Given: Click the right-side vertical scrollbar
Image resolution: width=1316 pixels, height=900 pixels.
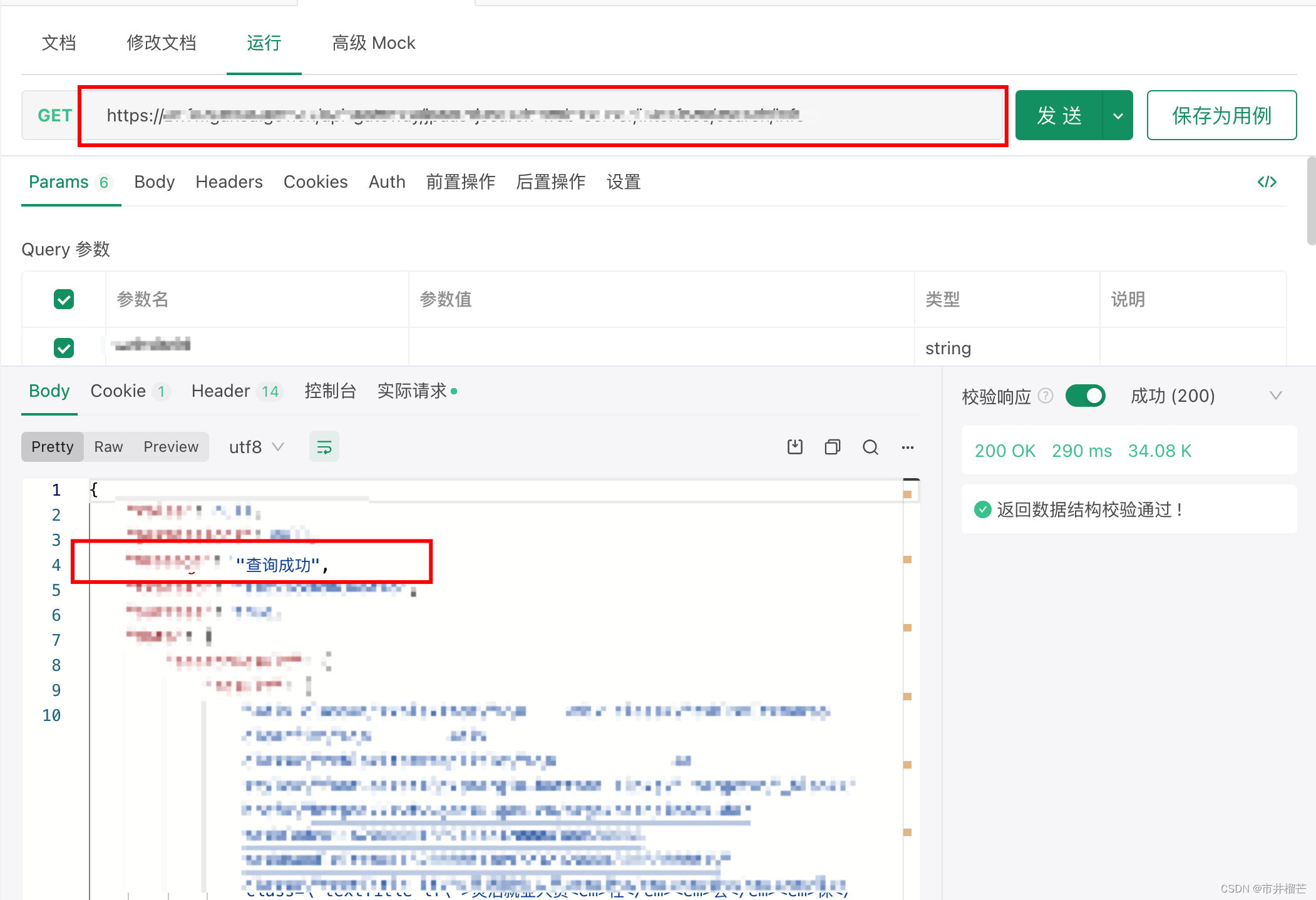Looking at the screenshot, I should [x=1311, y=200].
